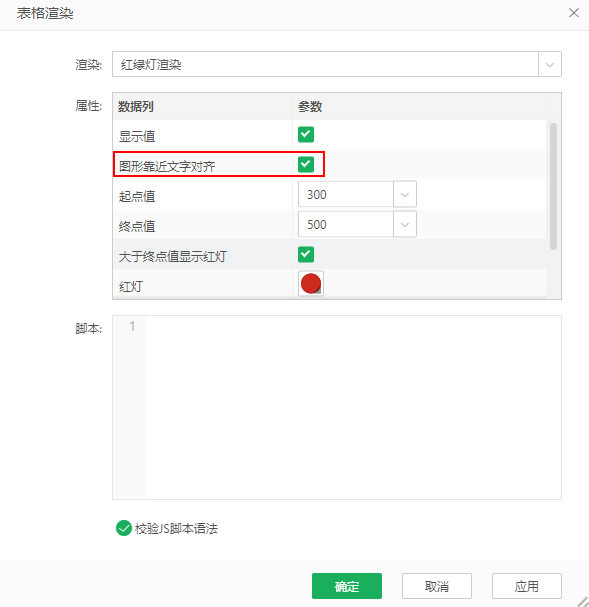Expand the 终点值 dropdown arrow
This screenshot has height=607, width=589.
click(405, 225)
